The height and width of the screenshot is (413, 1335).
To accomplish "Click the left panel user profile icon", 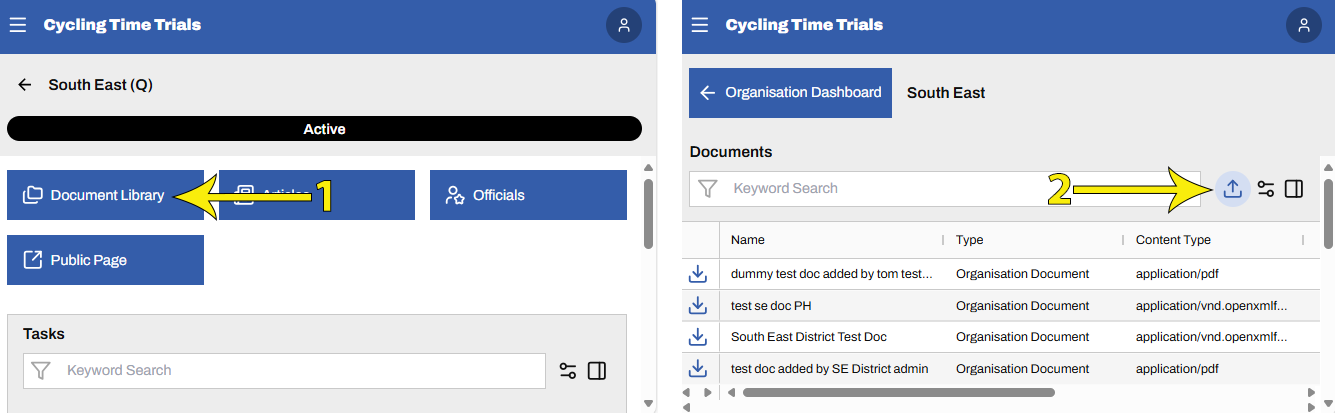I will [624, 25].
